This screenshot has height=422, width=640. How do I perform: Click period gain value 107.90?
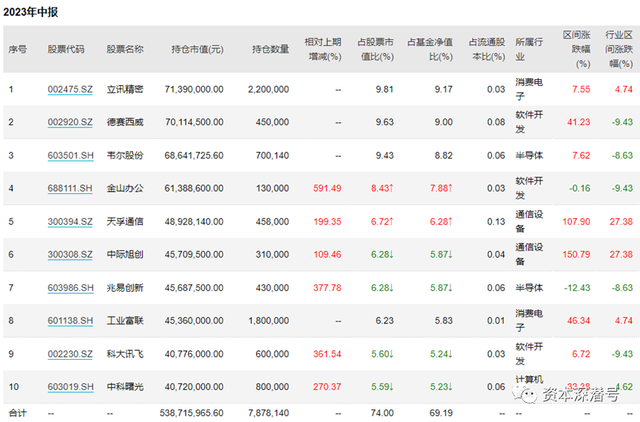tap(576, 222)
